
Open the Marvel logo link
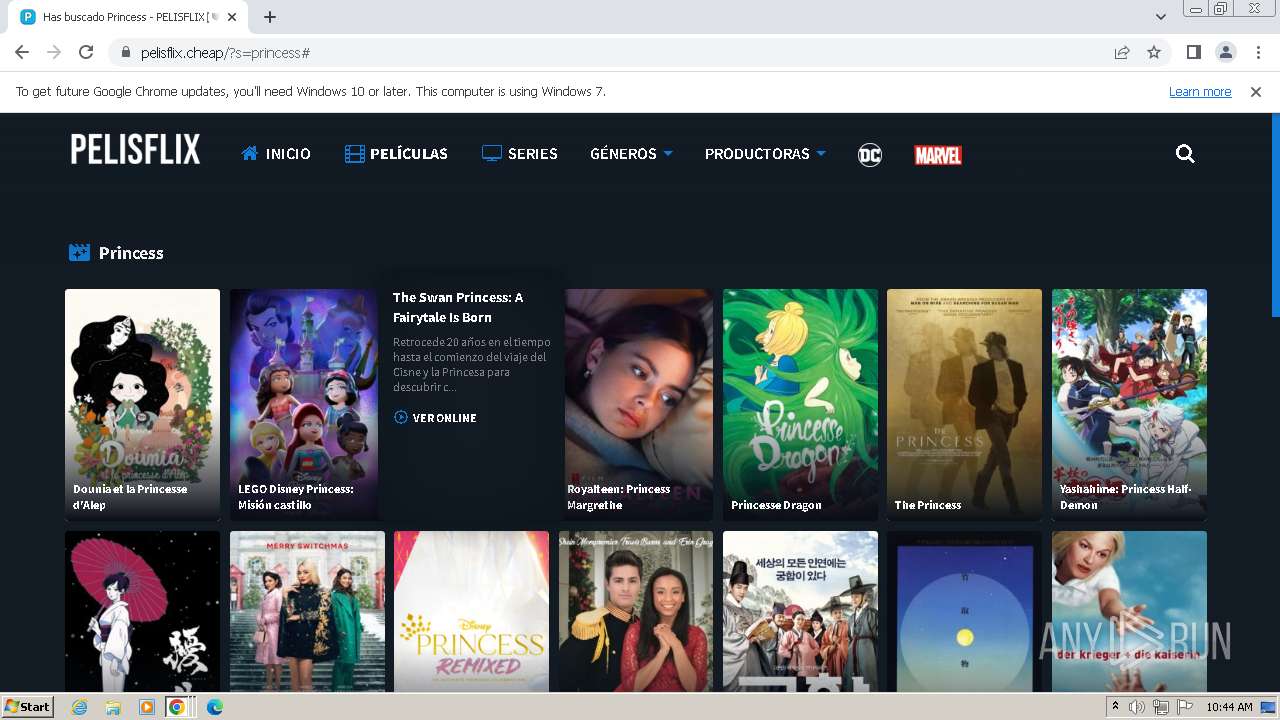tap(938, 155)
